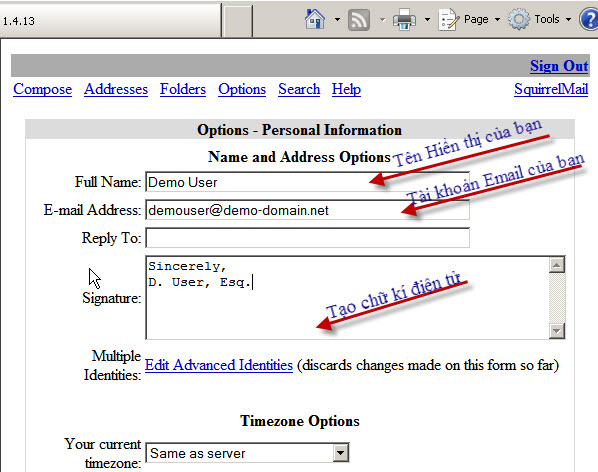Open Edit Advanced Identities link
Screen dimensions: 598x472
coord(219,365)
